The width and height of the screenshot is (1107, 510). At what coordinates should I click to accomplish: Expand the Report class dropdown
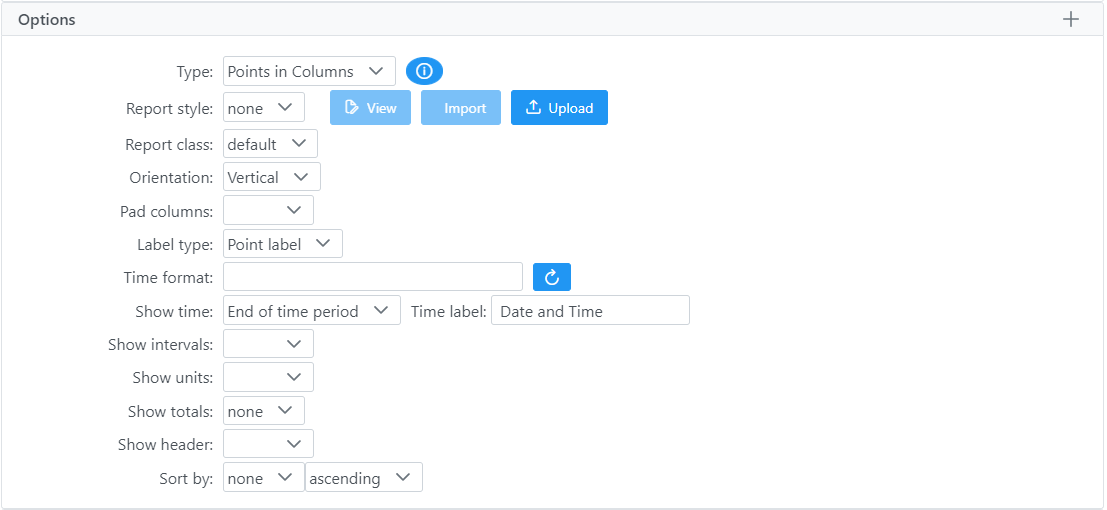tap(270, 144)
